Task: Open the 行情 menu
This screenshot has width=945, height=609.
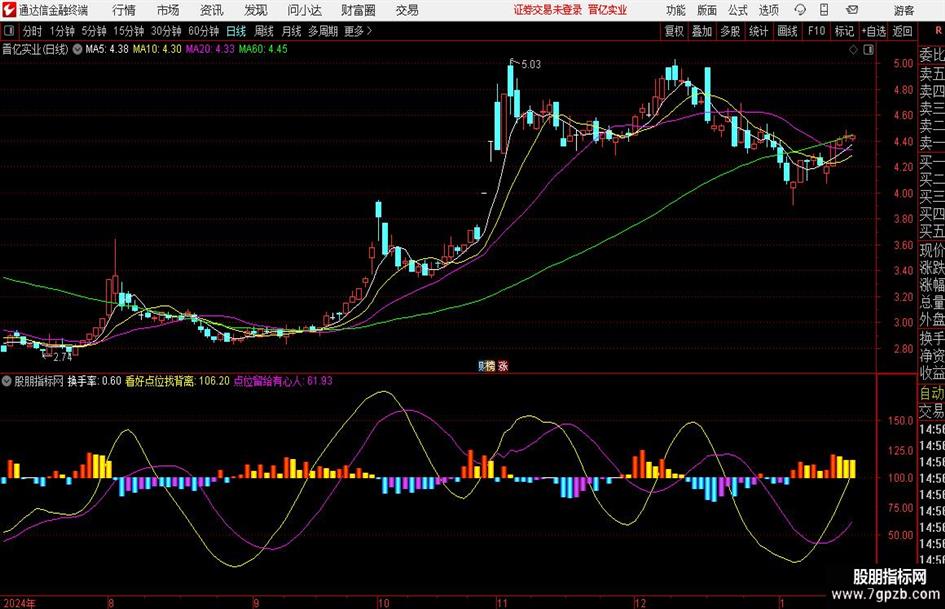Action: click(x=124, y=10)
